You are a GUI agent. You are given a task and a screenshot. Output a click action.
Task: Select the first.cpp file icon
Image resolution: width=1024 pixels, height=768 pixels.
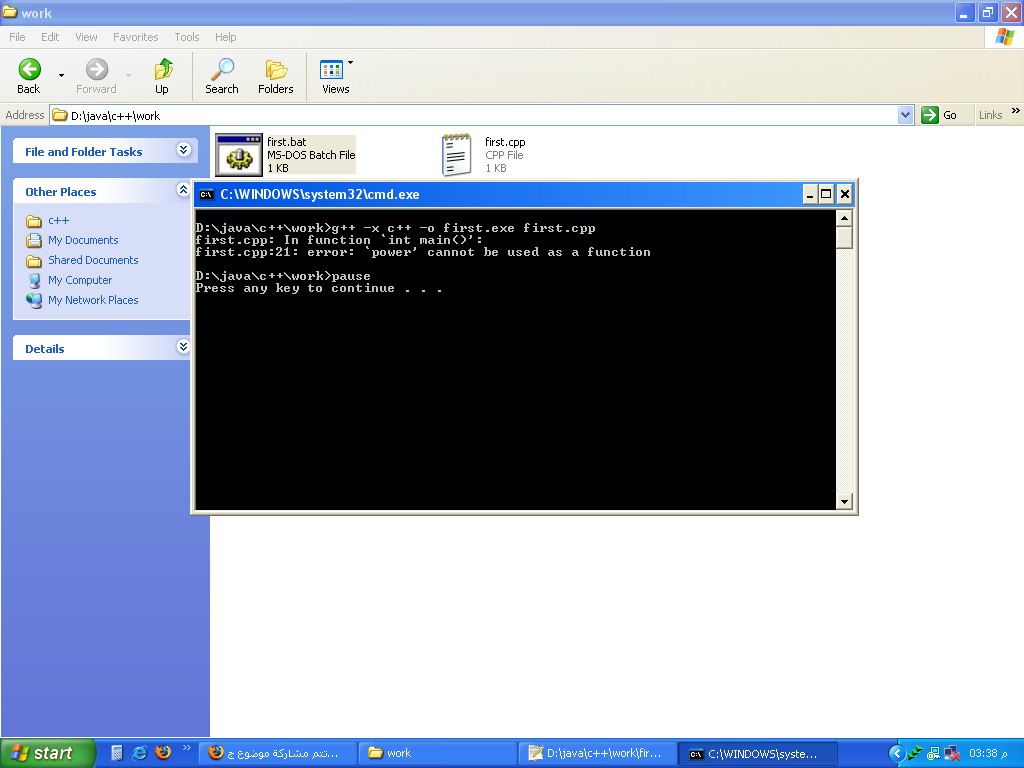456,155
